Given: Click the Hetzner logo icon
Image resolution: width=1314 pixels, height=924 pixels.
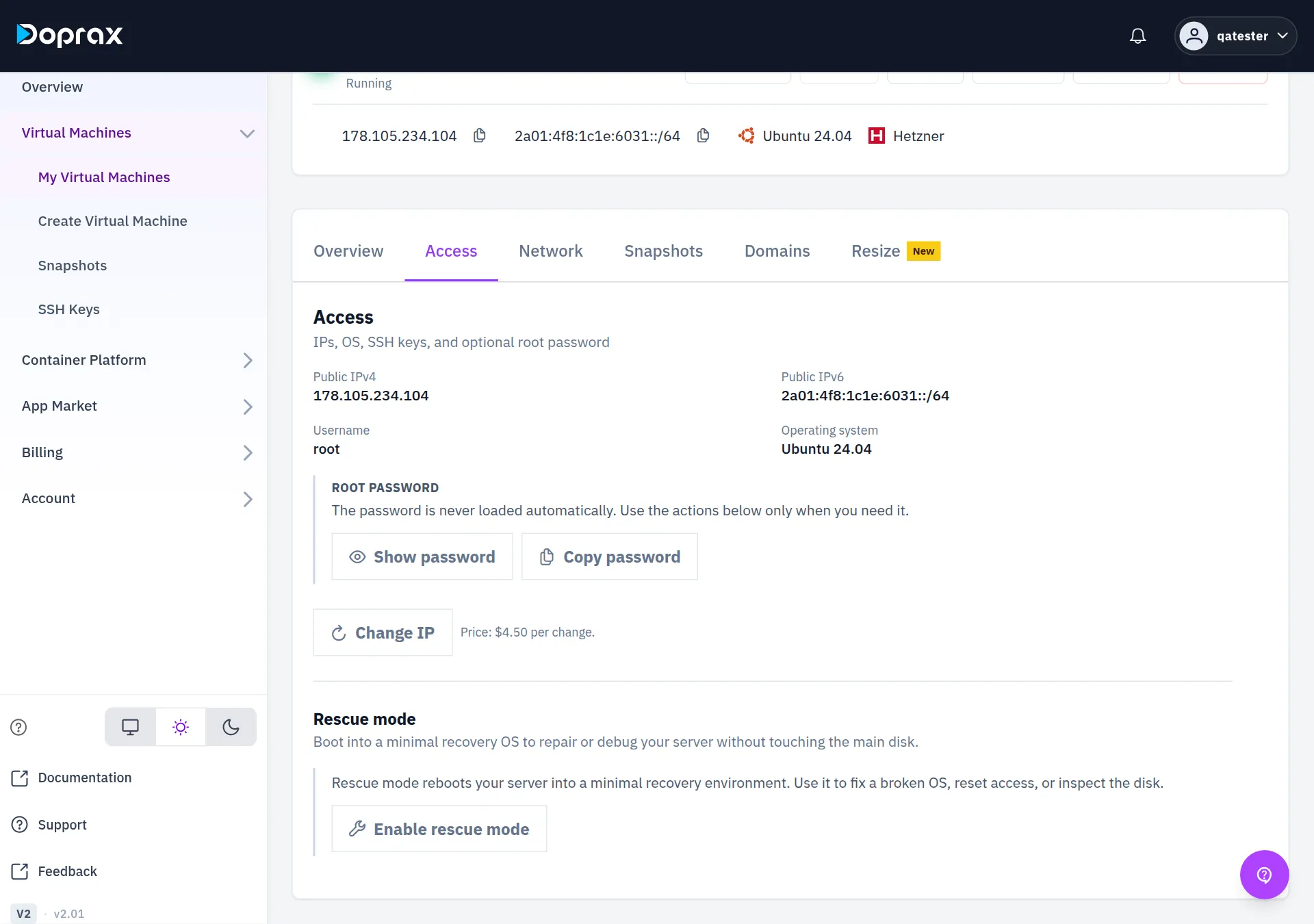Looking at the screenshot, I should (877, 136).
